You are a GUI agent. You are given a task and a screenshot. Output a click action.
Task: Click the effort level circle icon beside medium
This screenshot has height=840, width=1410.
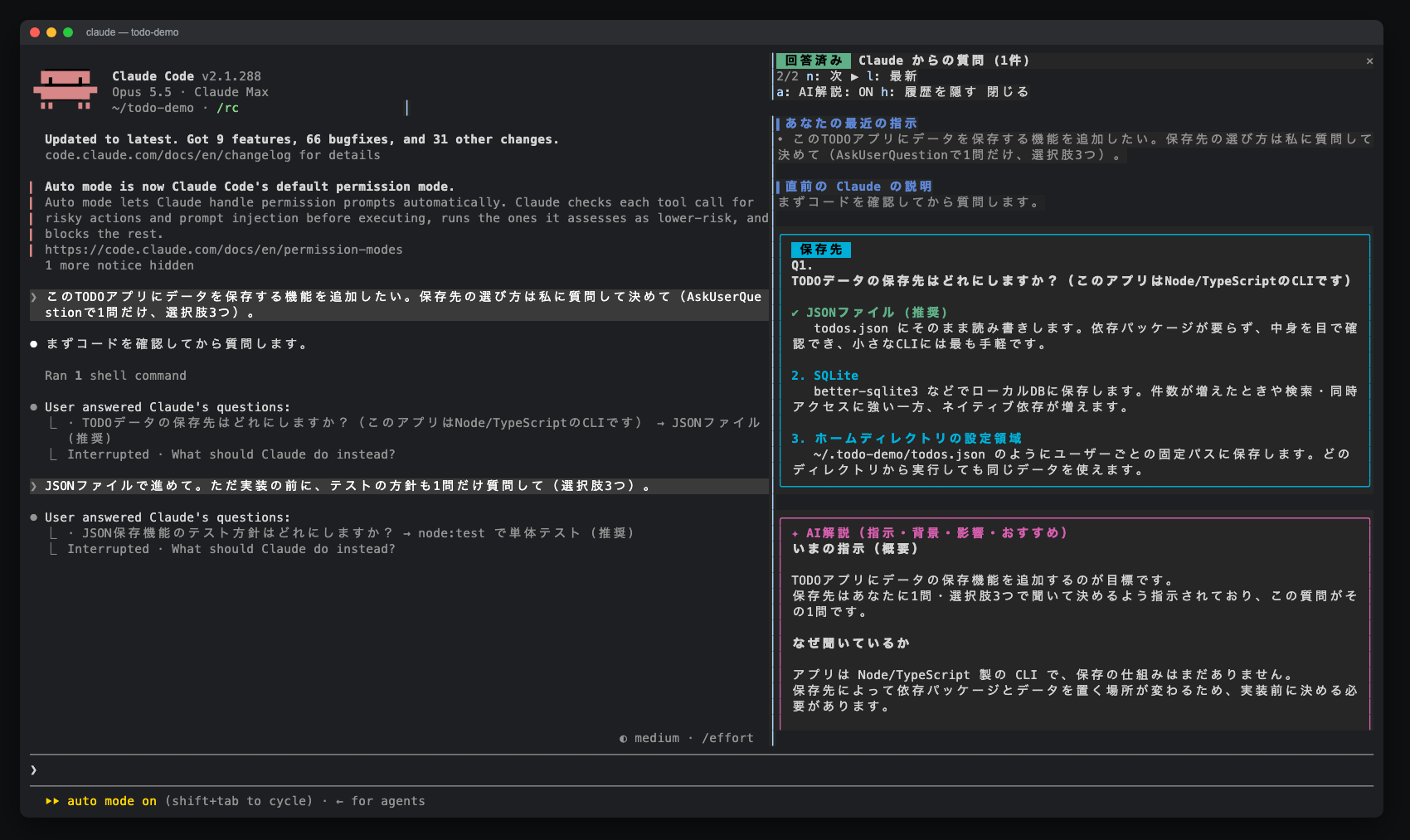coord(623,738)
